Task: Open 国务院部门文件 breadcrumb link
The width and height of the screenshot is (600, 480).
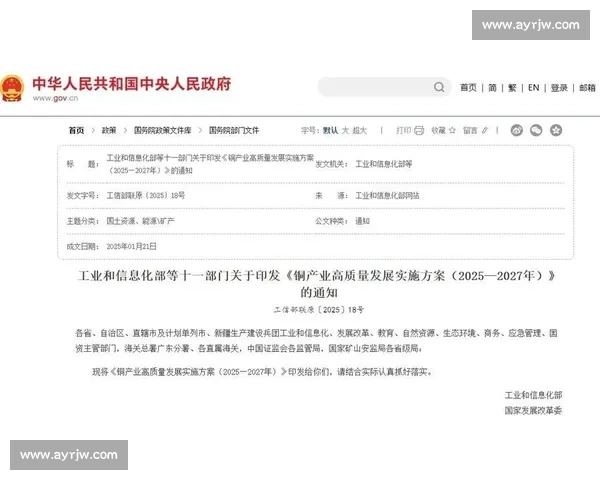Action: coord(234,131)
